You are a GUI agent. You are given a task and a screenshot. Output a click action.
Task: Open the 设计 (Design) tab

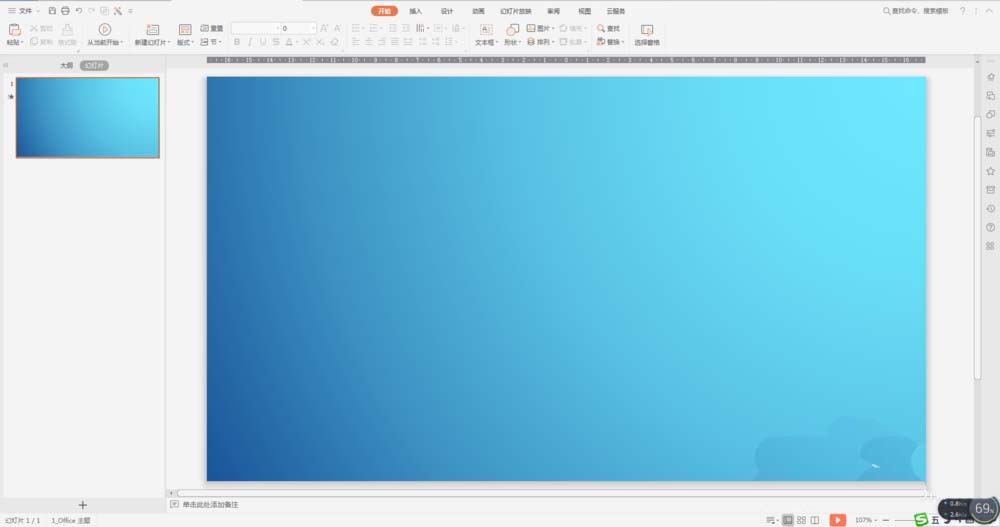(x=447, y=11)
